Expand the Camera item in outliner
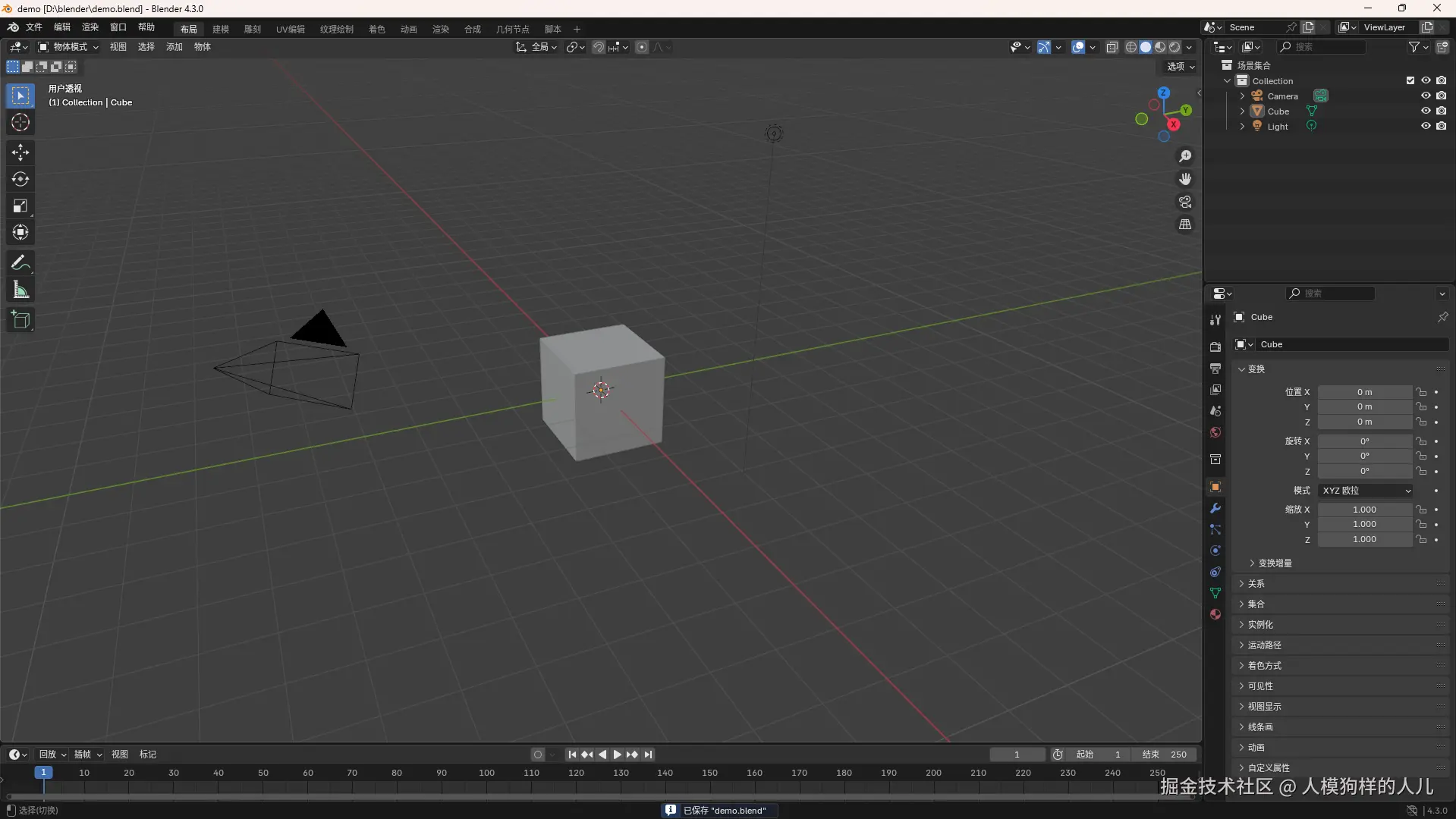 1242,96
